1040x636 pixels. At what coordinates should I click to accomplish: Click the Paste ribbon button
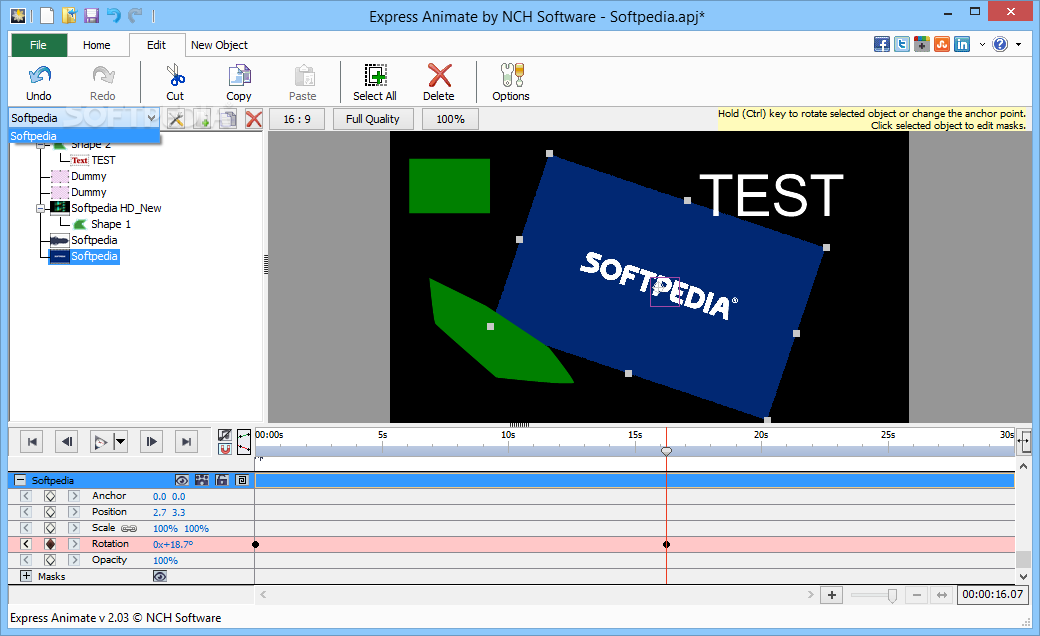302,83
